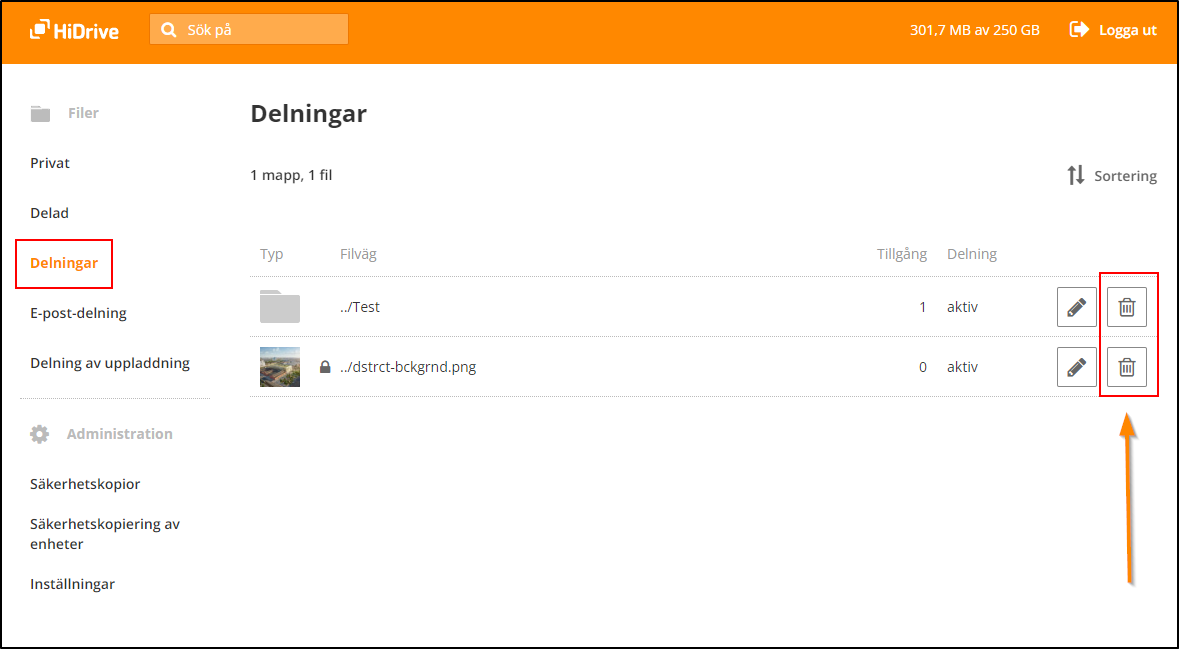Click the magnifier search icon
The width and height of the screenshot is (1179, 649).
coord(169,30)
